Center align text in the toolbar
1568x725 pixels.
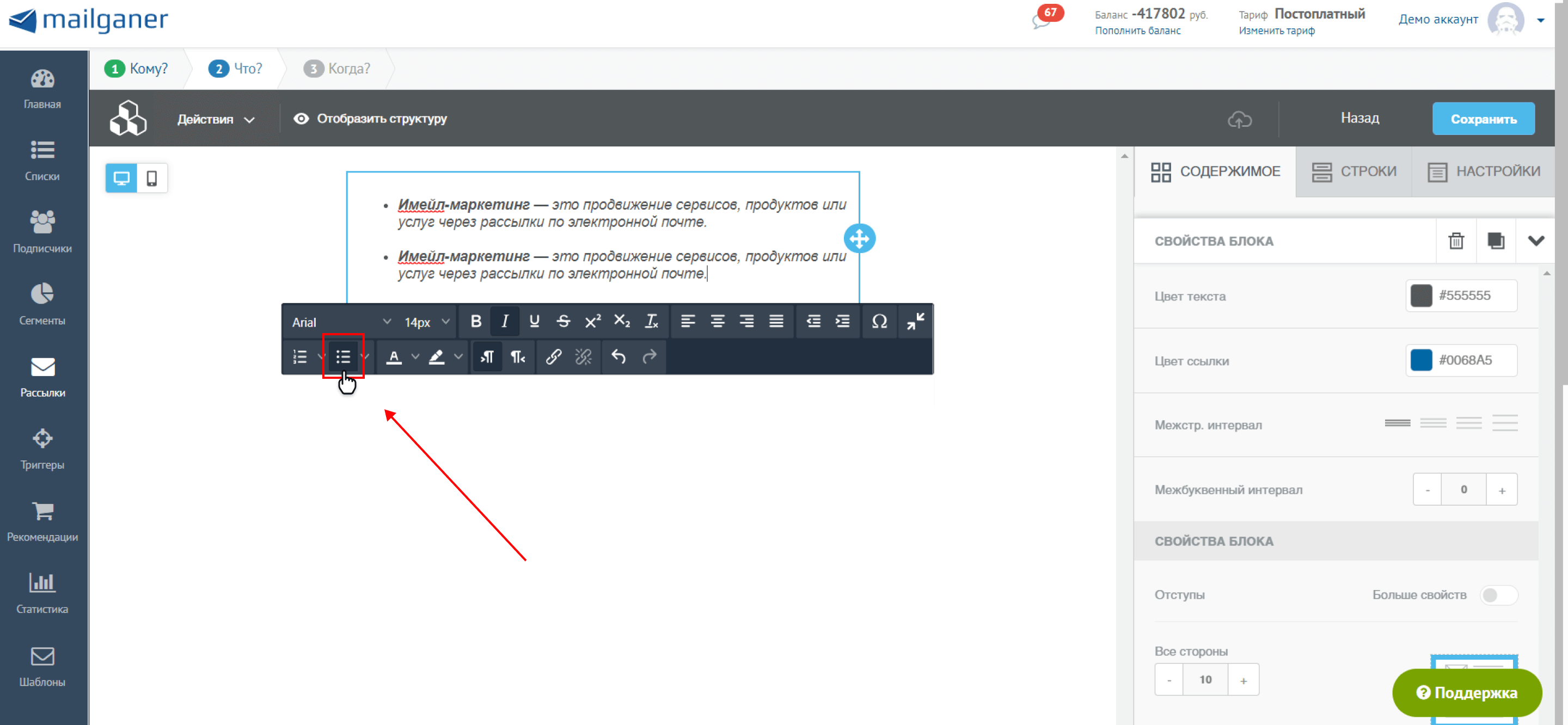click(718, 322)
